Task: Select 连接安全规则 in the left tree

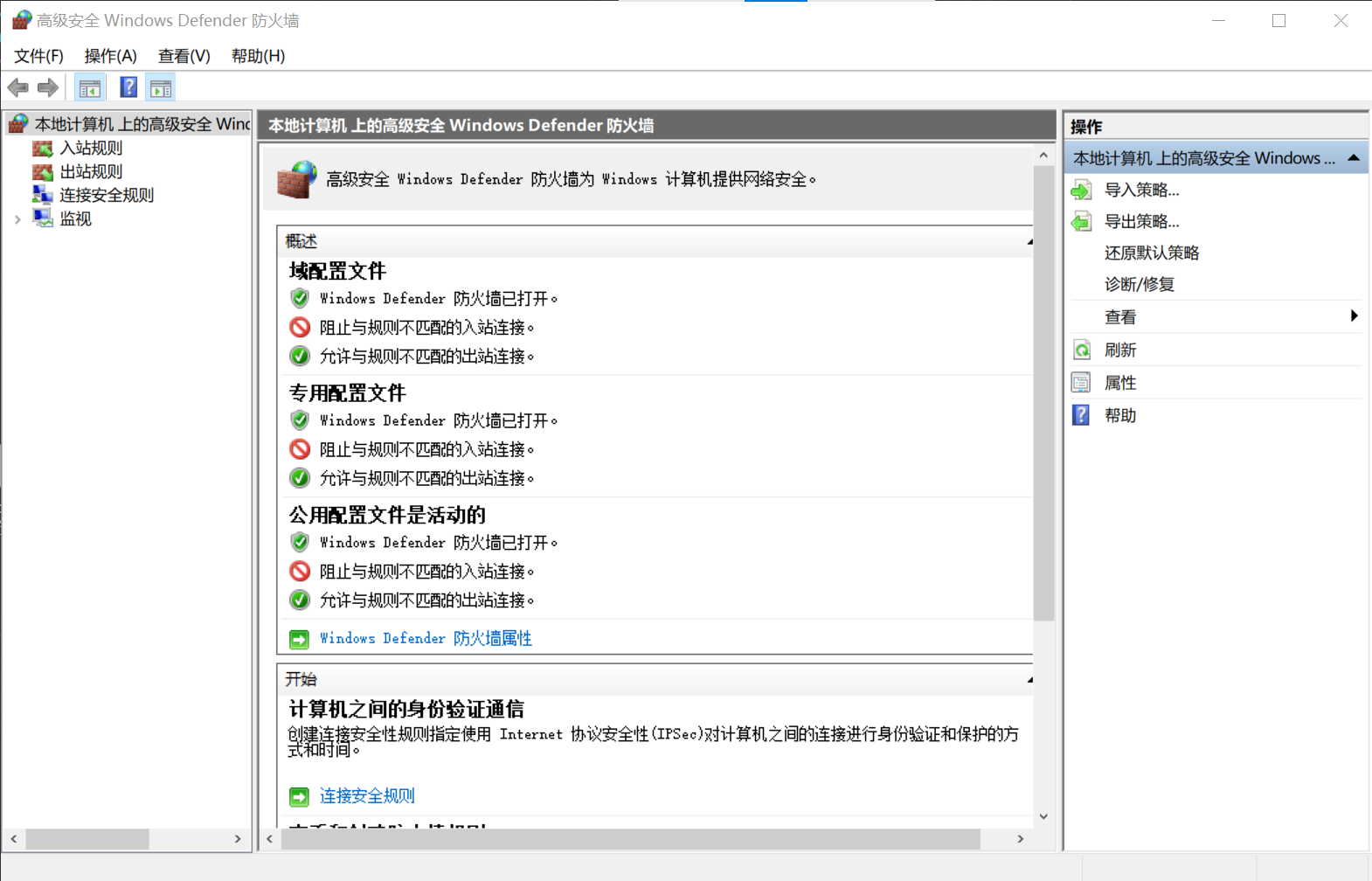Action: 107,195
